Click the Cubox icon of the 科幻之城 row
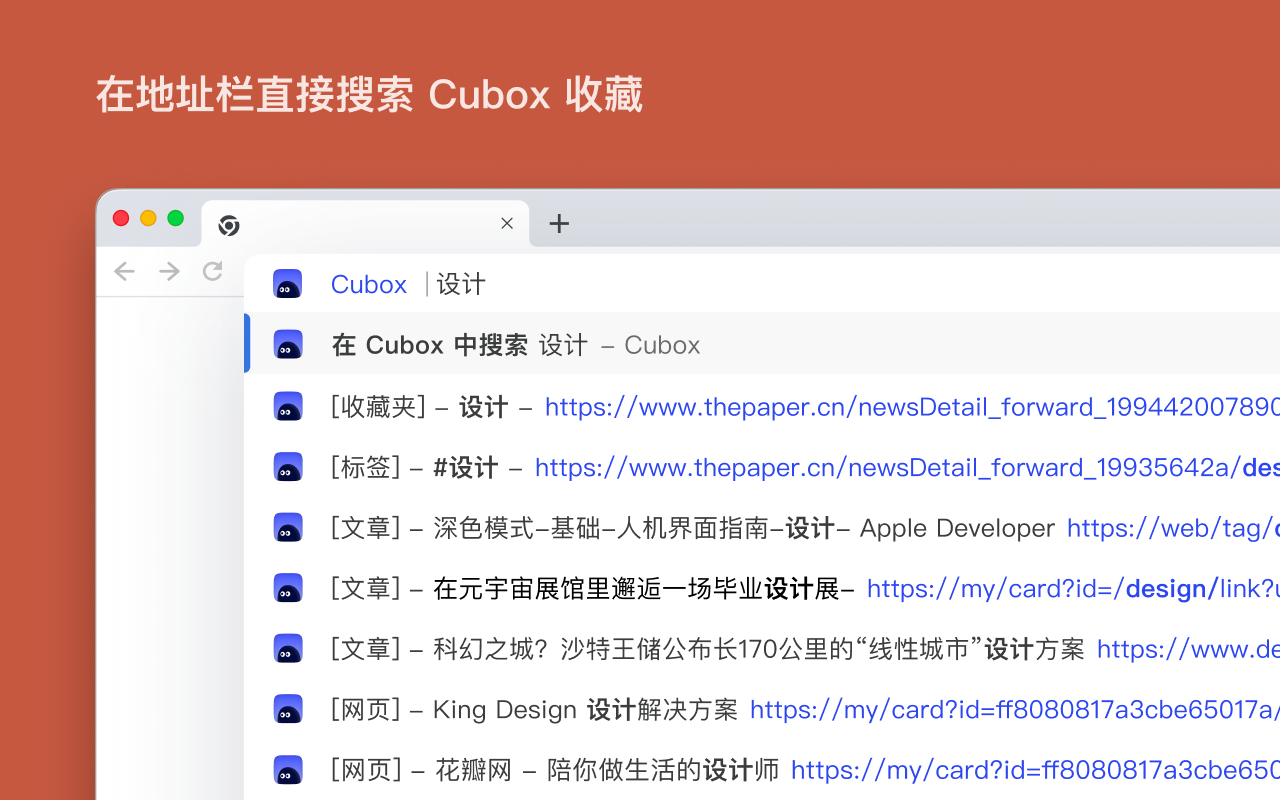This screenshot has width=1280, height=800. point(288,649)
